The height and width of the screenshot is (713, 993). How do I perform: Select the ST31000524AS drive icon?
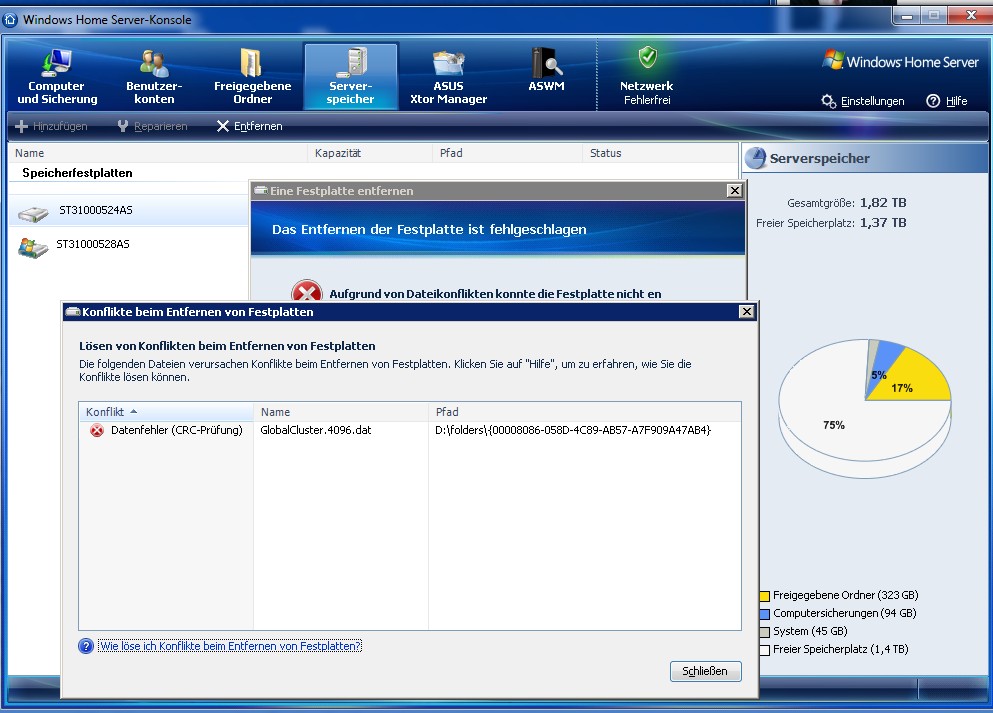click(x=33, y=214)
